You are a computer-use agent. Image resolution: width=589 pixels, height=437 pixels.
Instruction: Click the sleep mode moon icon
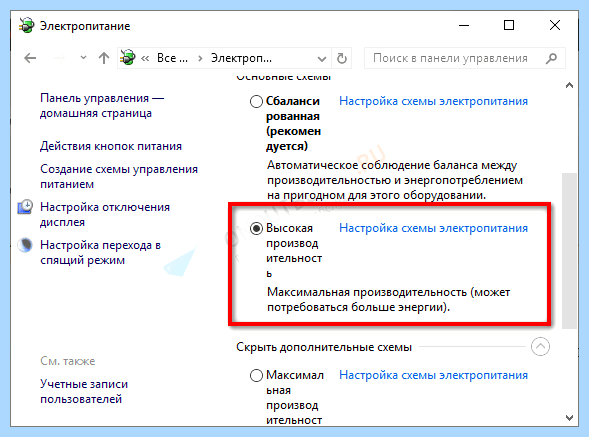(25, 245)
